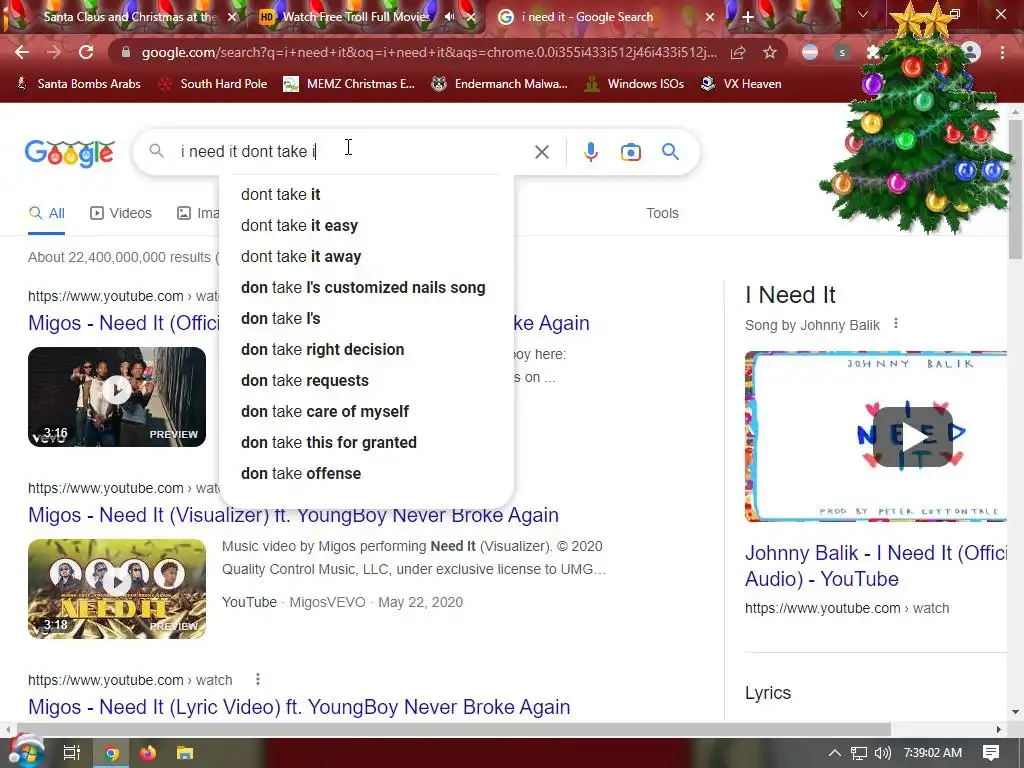Play Johnny Balik I Need It video

912,436
